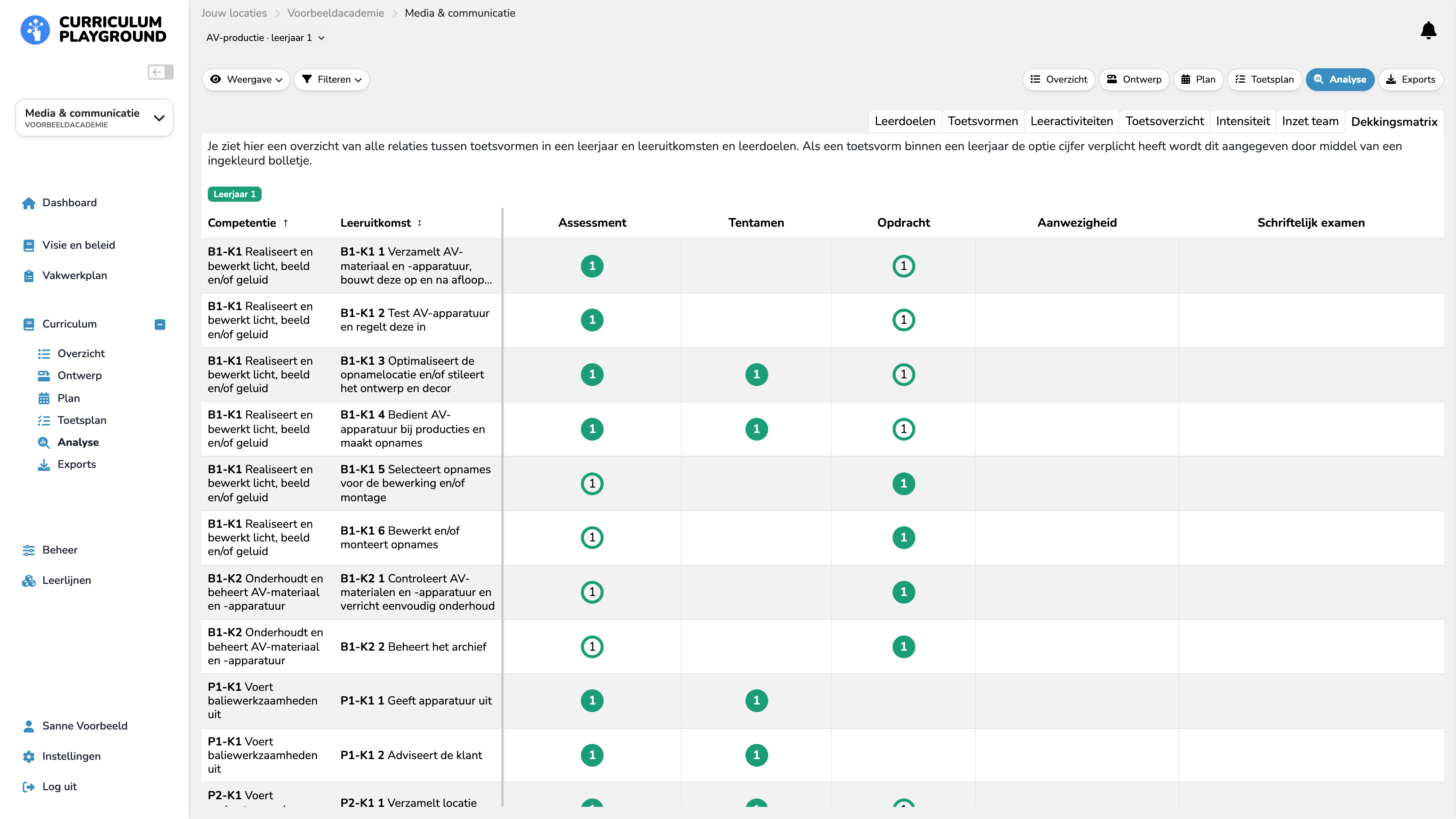Image resolution: width=1456 pixels, height=819 pixels.
Task: Click the Assessment column header
Action: point(592,223)
